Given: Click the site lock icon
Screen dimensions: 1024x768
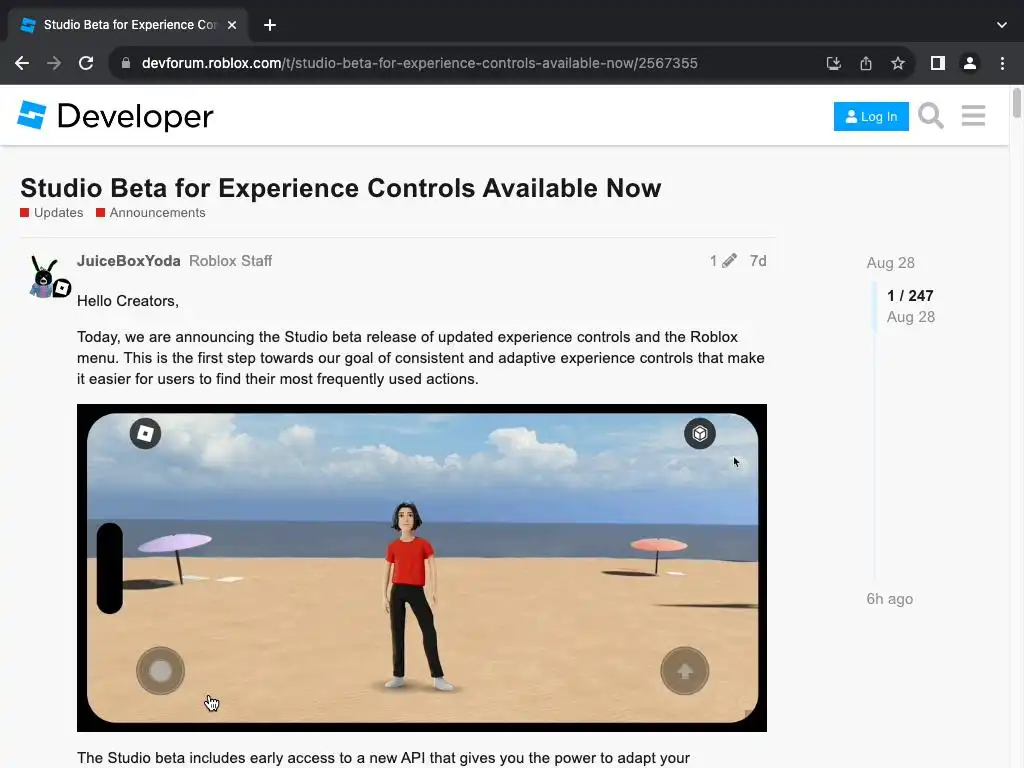Looking at the screenshot, I should [x=126, y=63].
